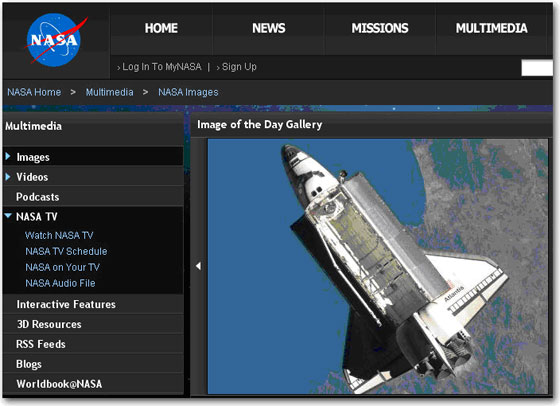Go to NASA Images breadcrumb link
560x406 pixels.
pyautogui.click(x=188, y=92)
